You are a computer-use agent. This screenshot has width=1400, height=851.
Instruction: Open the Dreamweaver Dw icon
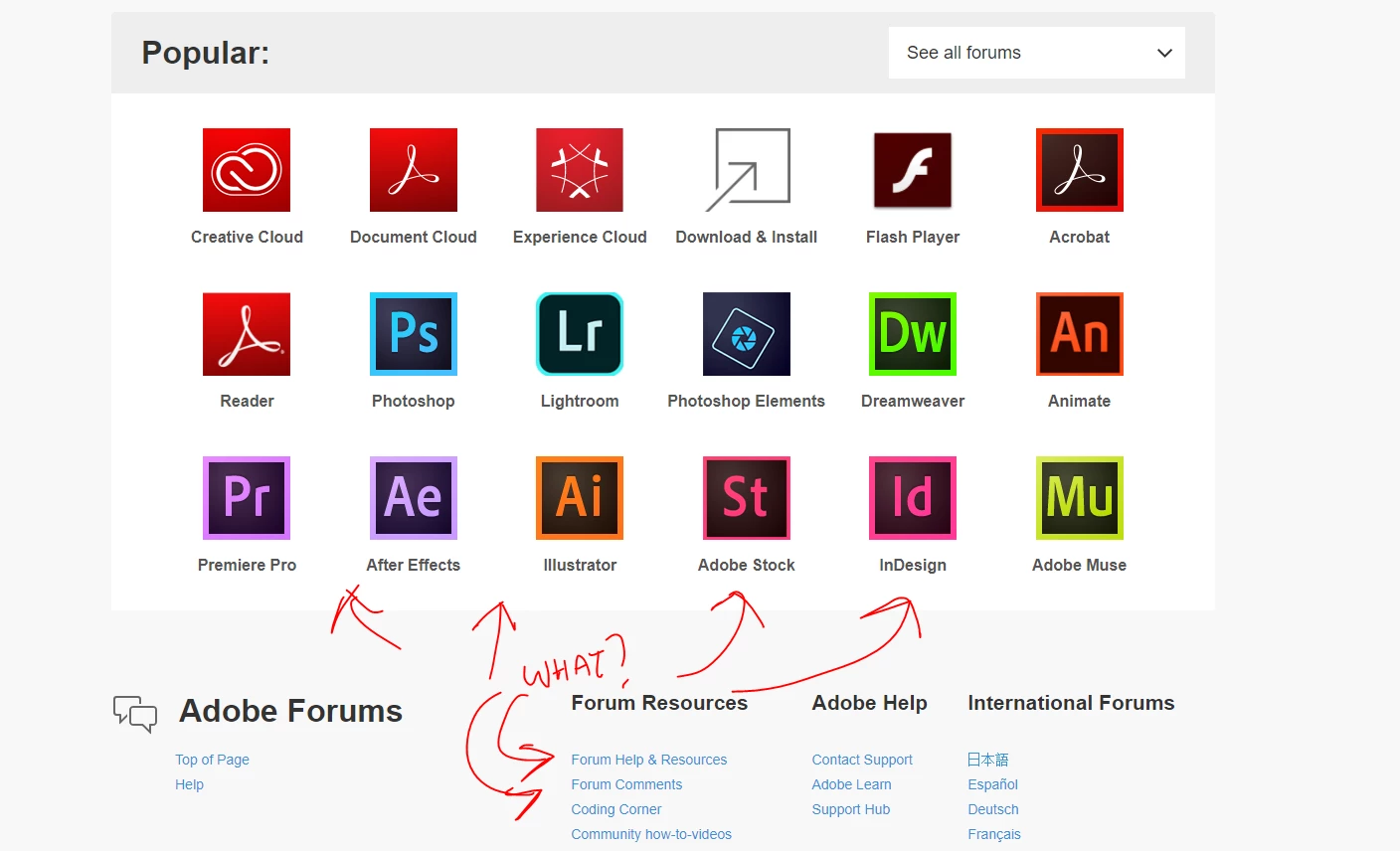pos(913,334)
